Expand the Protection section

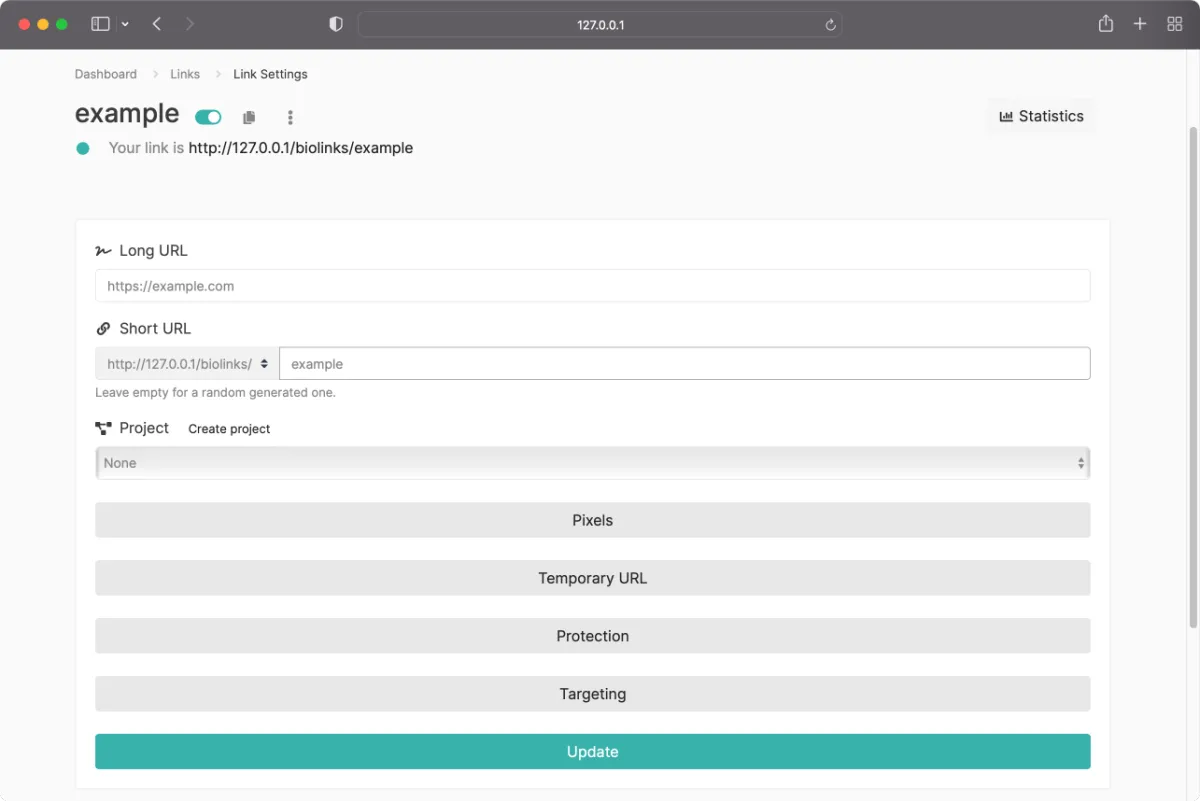pos(592,636)
